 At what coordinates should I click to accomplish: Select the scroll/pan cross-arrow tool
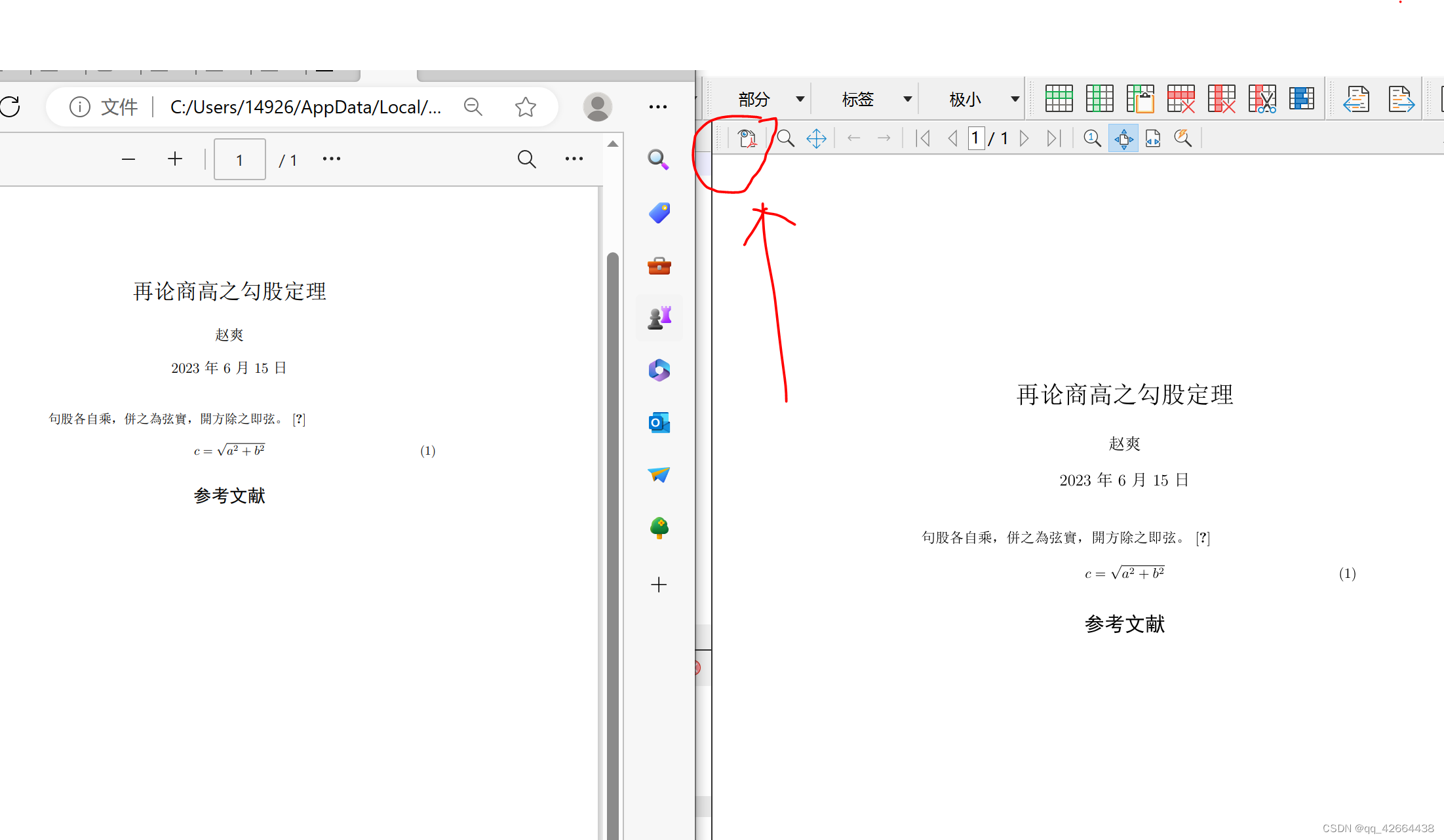click(x=816, y=138)
